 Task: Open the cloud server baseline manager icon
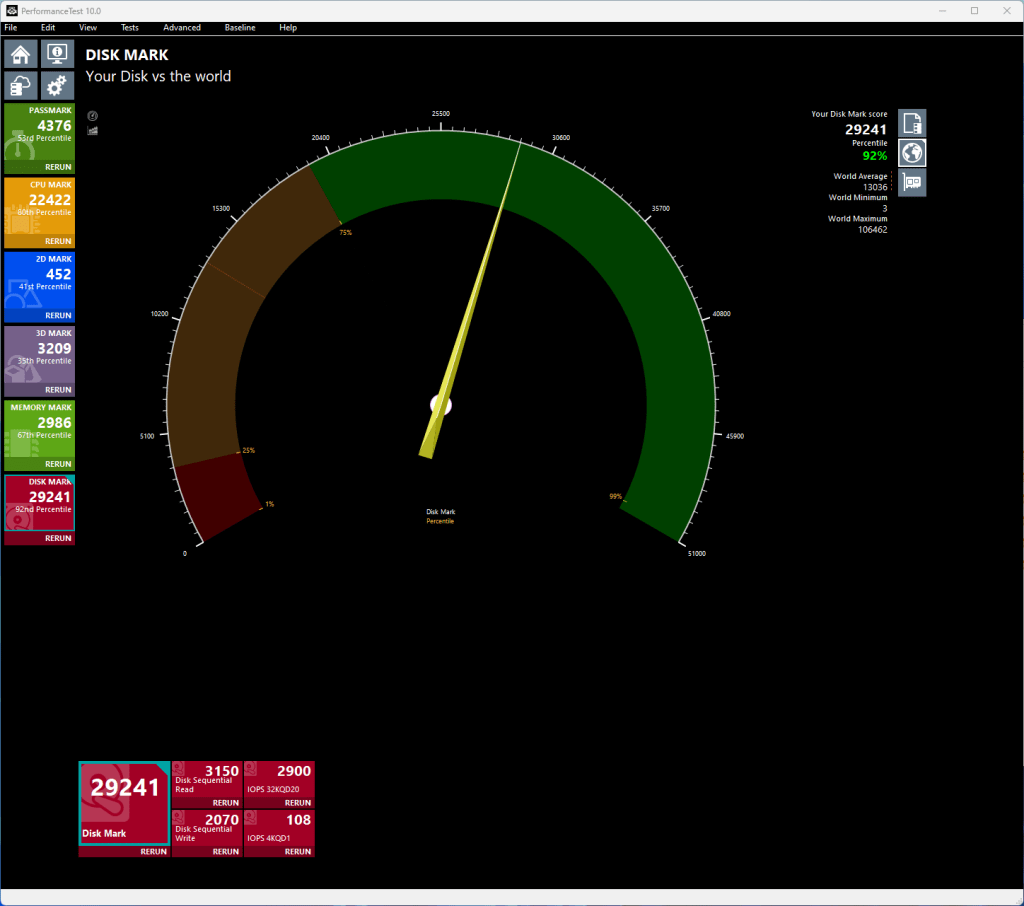pyautogui.click(x=20, y=86)
